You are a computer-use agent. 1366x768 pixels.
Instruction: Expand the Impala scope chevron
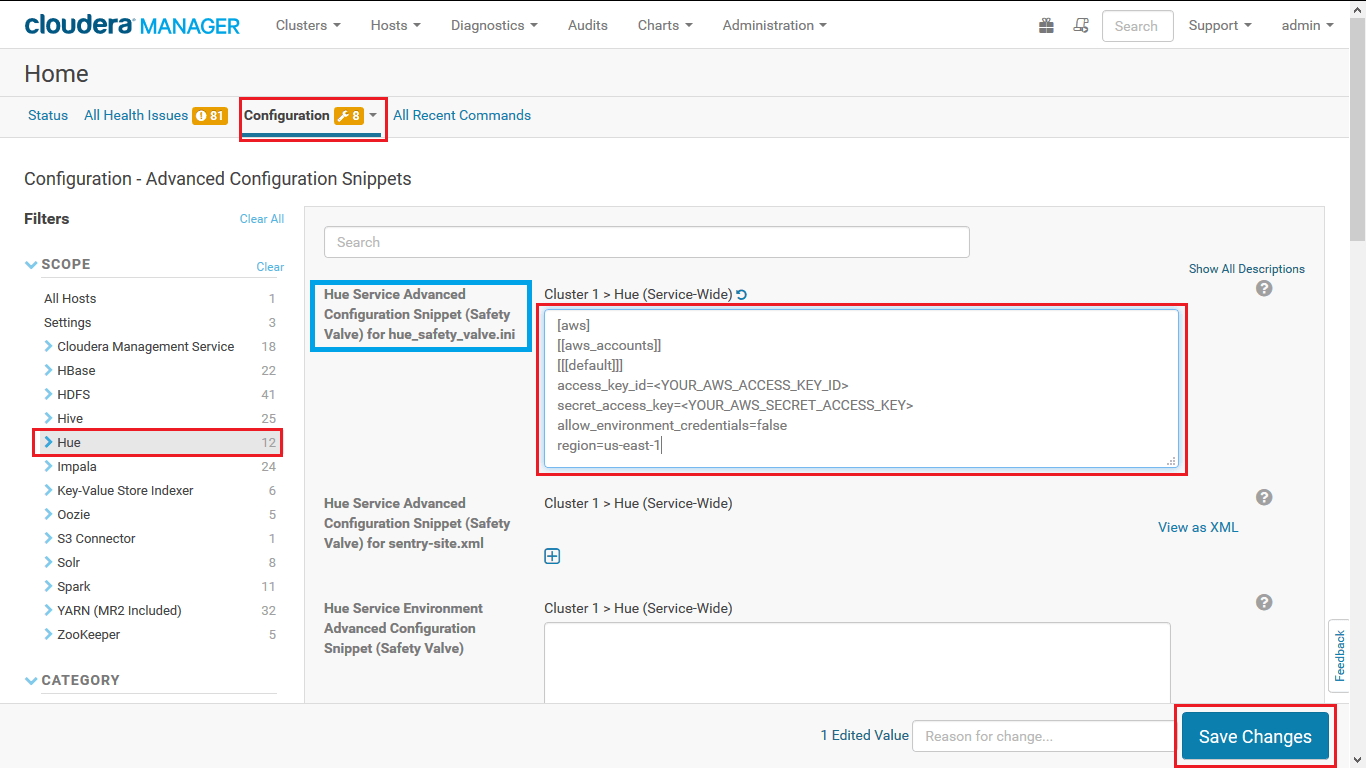coord(49,466)
